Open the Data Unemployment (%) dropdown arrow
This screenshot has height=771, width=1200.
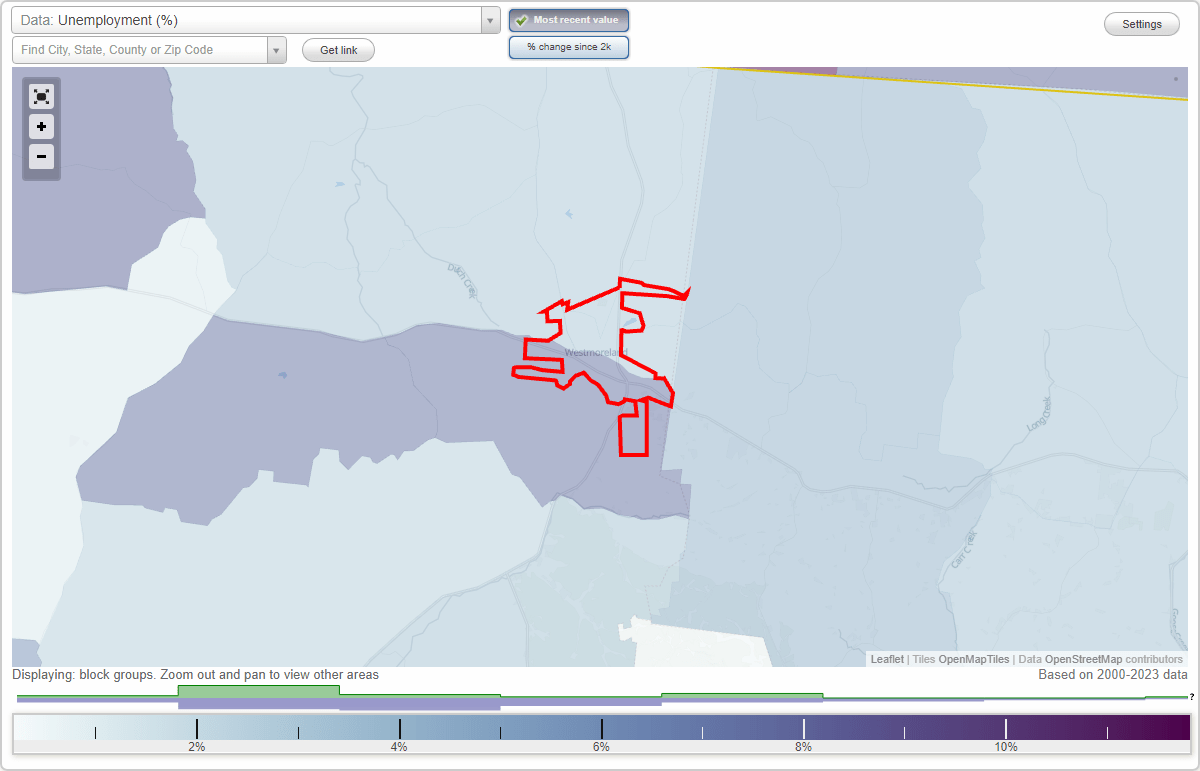pos(490,20)
